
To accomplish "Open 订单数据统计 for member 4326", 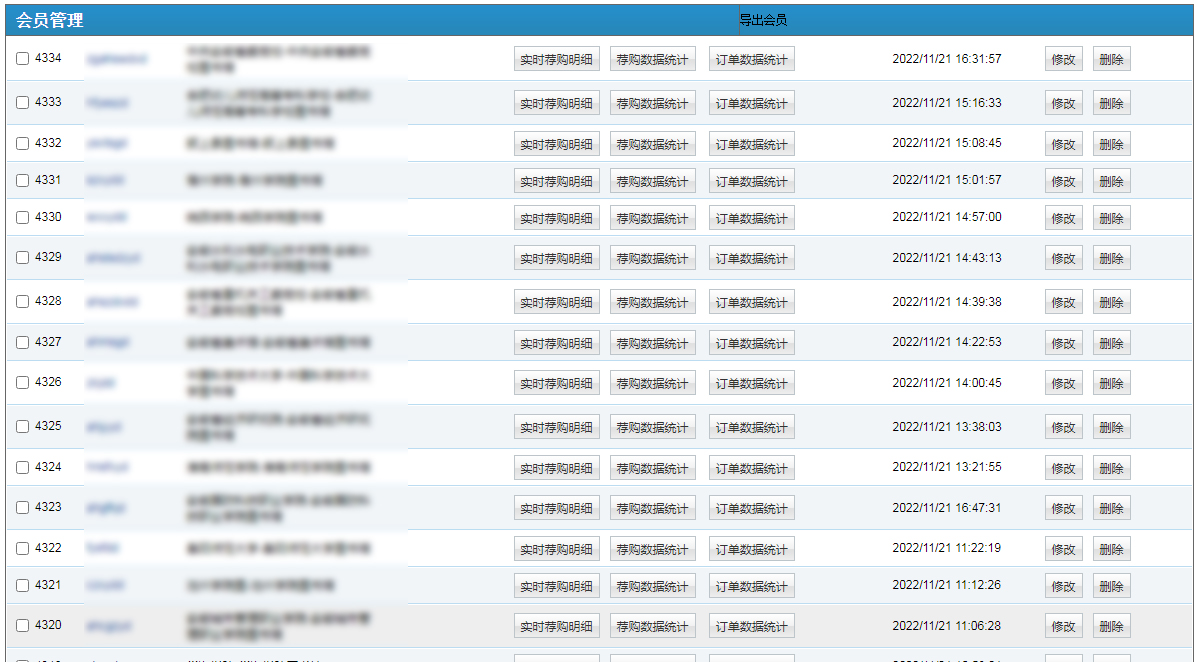I will click(751, 383).
